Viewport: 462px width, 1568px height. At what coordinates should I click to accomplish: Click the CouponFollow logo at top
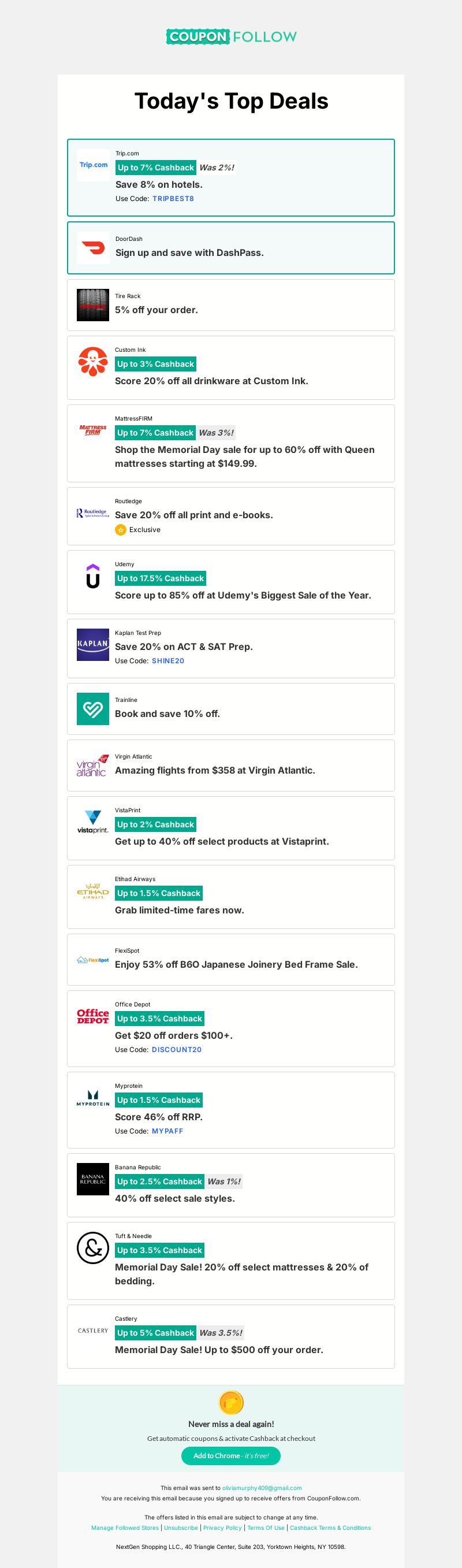tap(232, 36)
